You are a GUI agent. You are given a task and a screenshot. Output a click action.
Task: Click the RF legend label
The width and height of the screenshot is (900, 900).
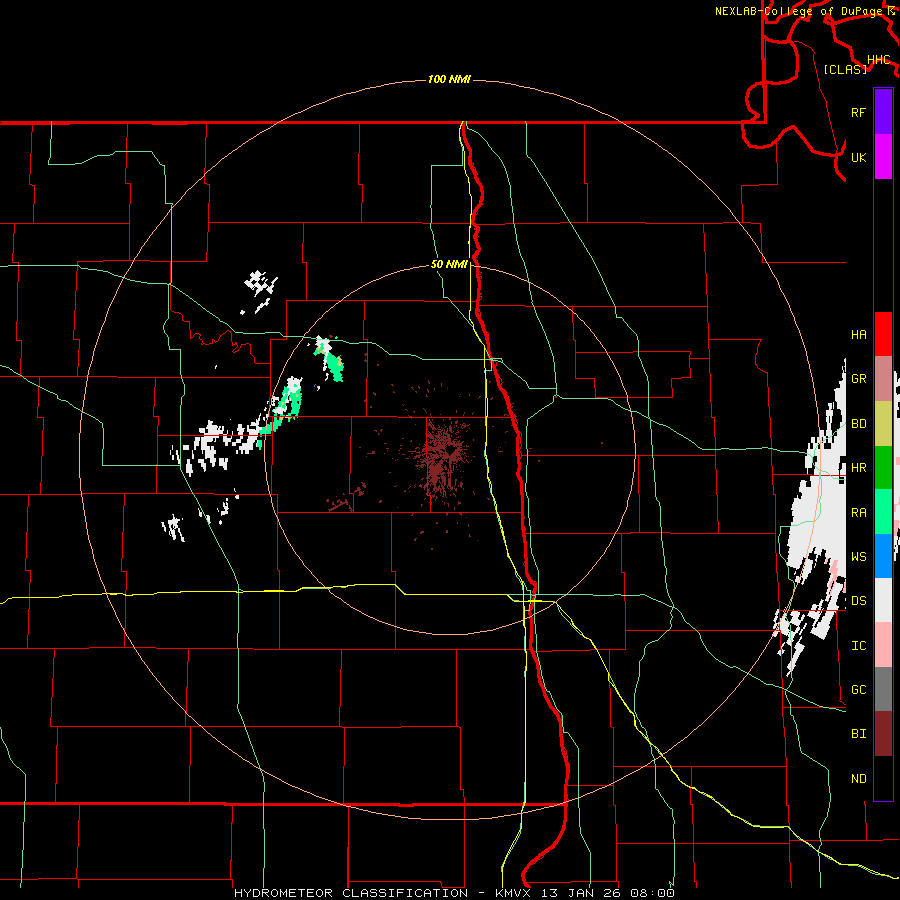pos(858,112)
